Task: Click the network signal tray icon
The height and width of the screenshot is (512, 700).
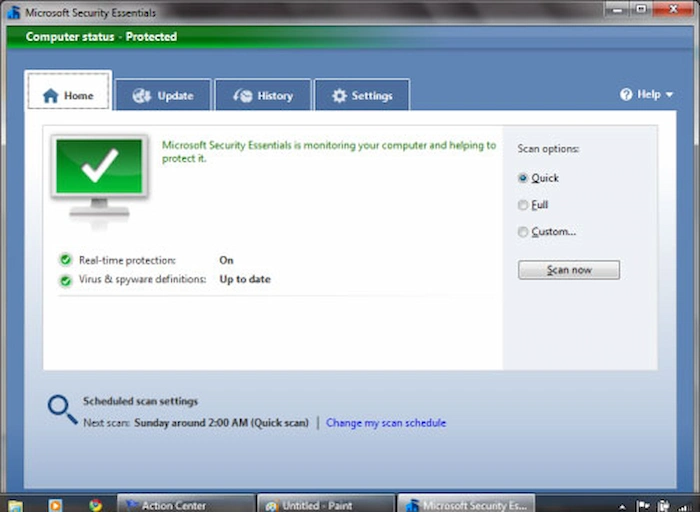Action: (x=685, y=506)
